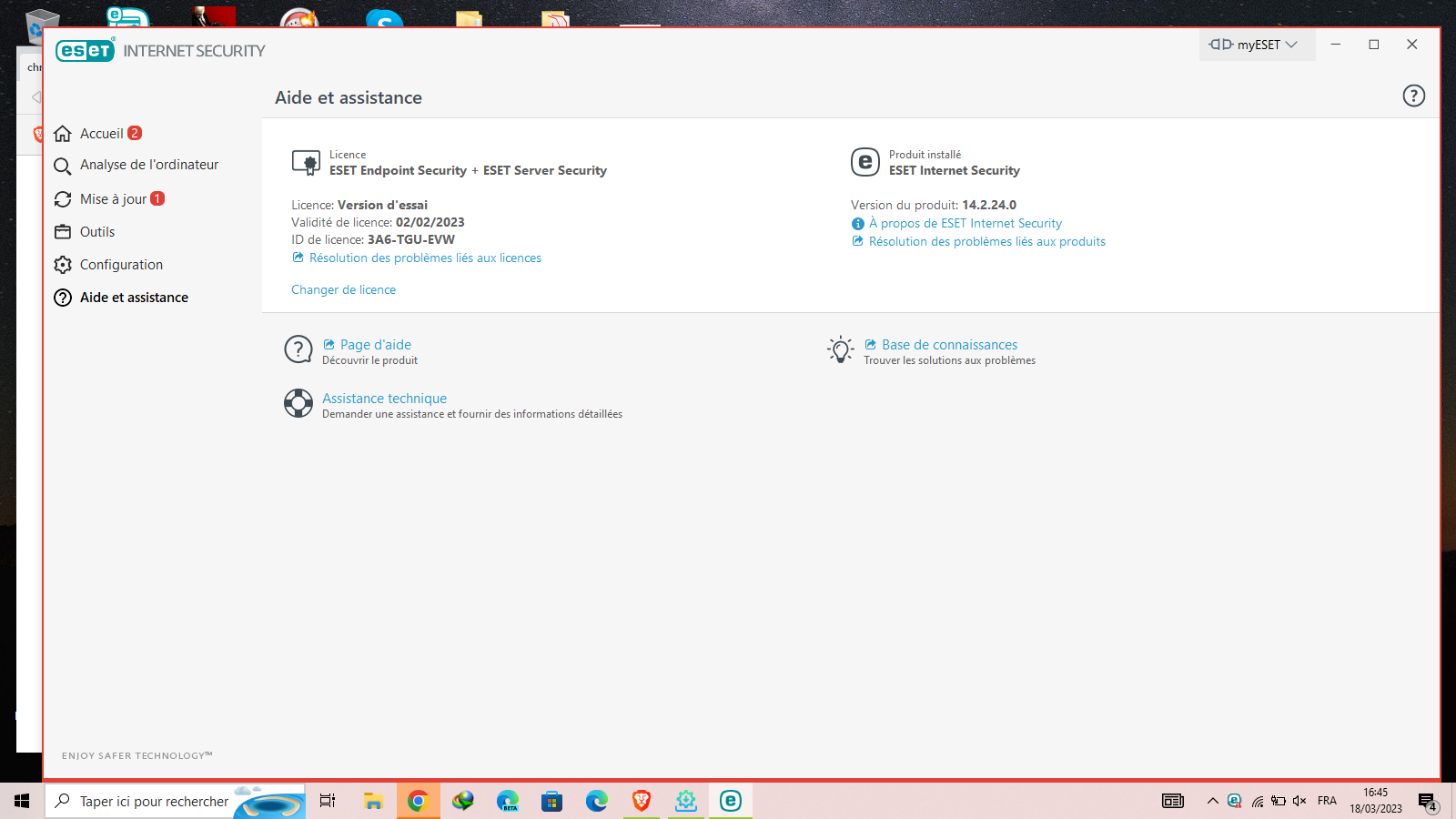Click the lightbulb knowledge base icon
The image size is (1456, 819).
pos(841,349)
